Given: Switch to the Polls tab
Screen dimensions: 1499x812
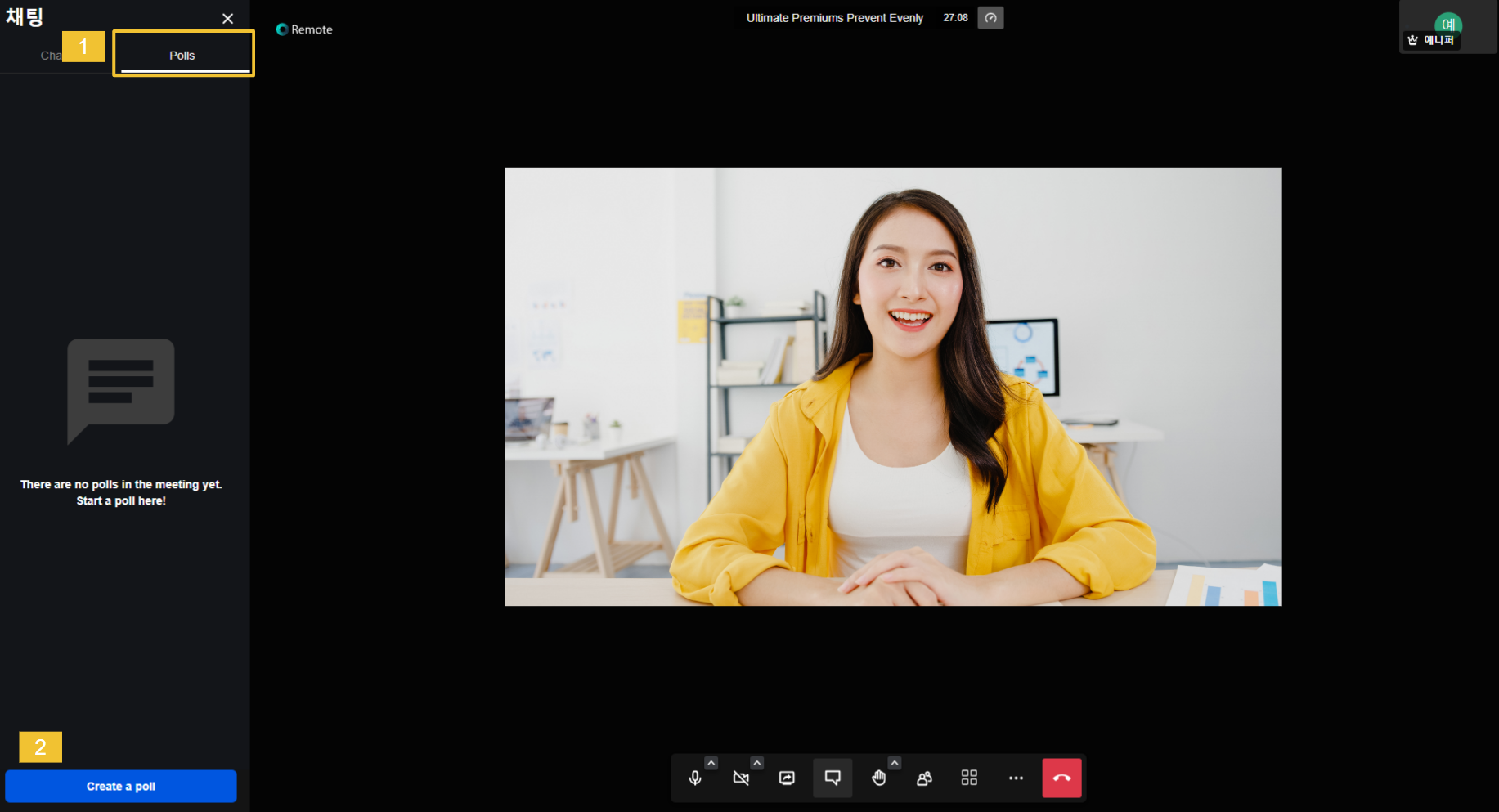Looking at the screenshot, I should tap(182, 56).
